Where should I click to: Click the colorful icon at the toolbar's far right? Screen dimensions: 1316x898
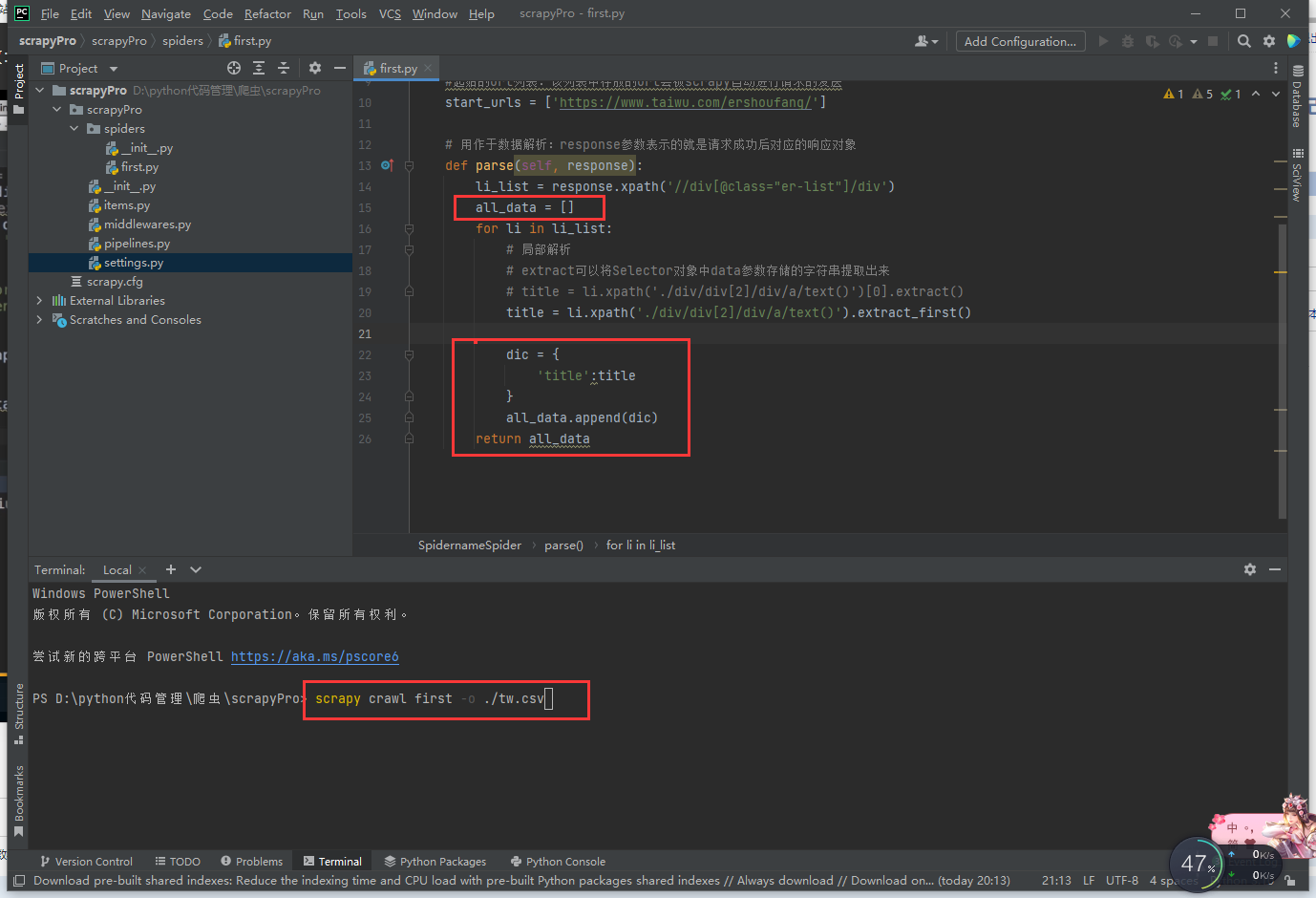click(x=1293, y=41)
